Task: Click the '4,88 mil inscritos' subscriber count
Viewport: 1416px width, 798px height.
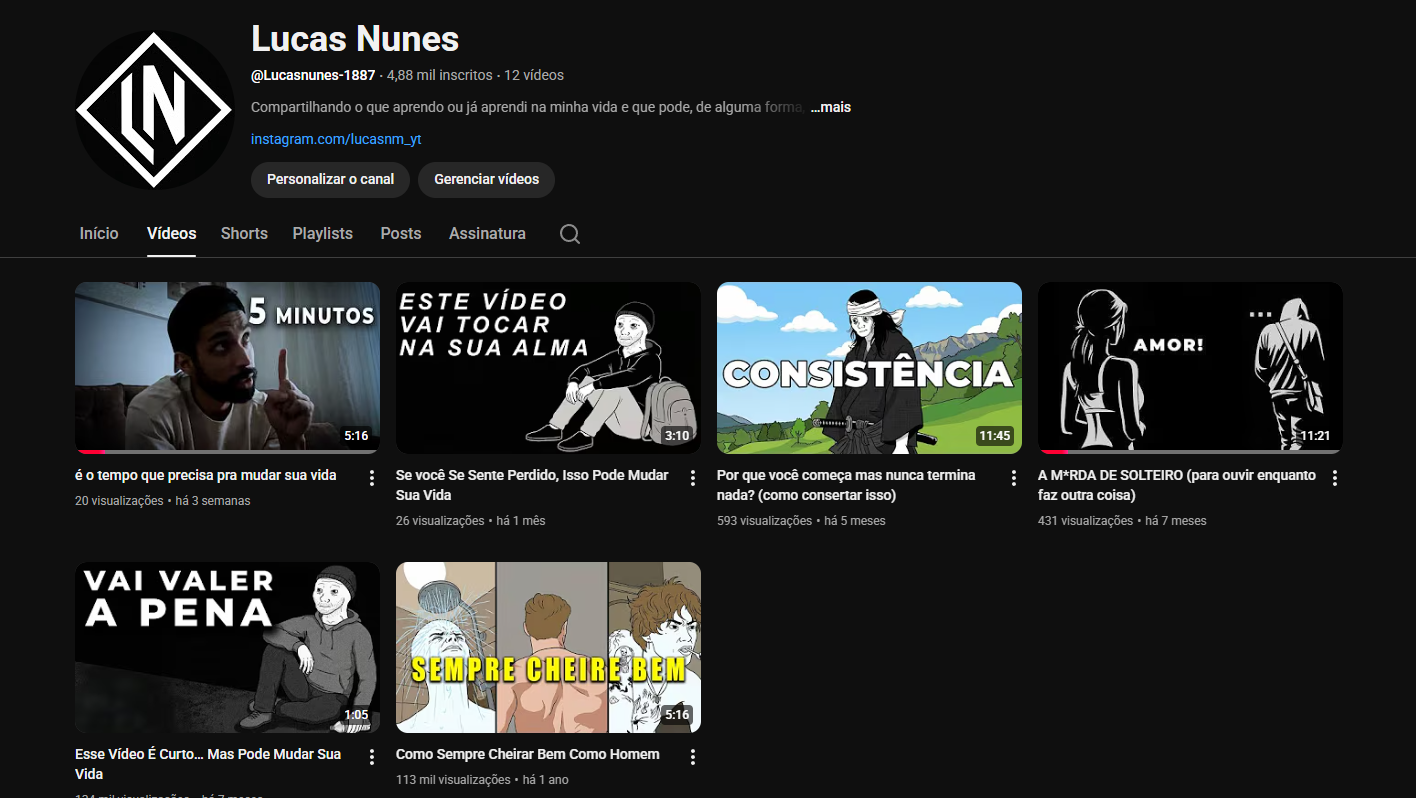Action: (x=440, y=75)
